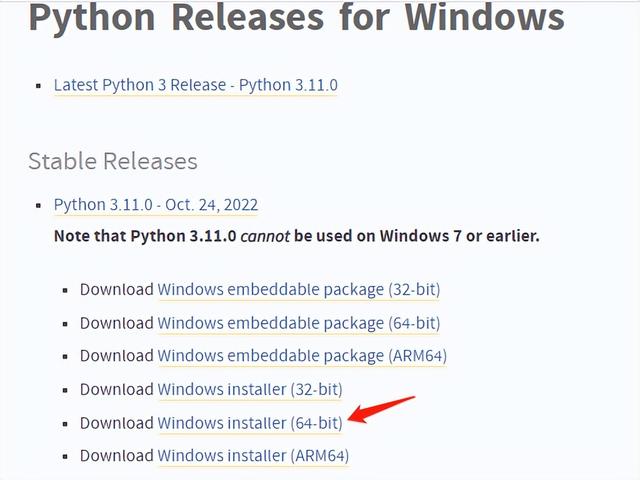Click bullet beside Latest Python 3 Release
Image resolution: width=640 pixels, height=480 pixels.
click(x=39, y=86)
